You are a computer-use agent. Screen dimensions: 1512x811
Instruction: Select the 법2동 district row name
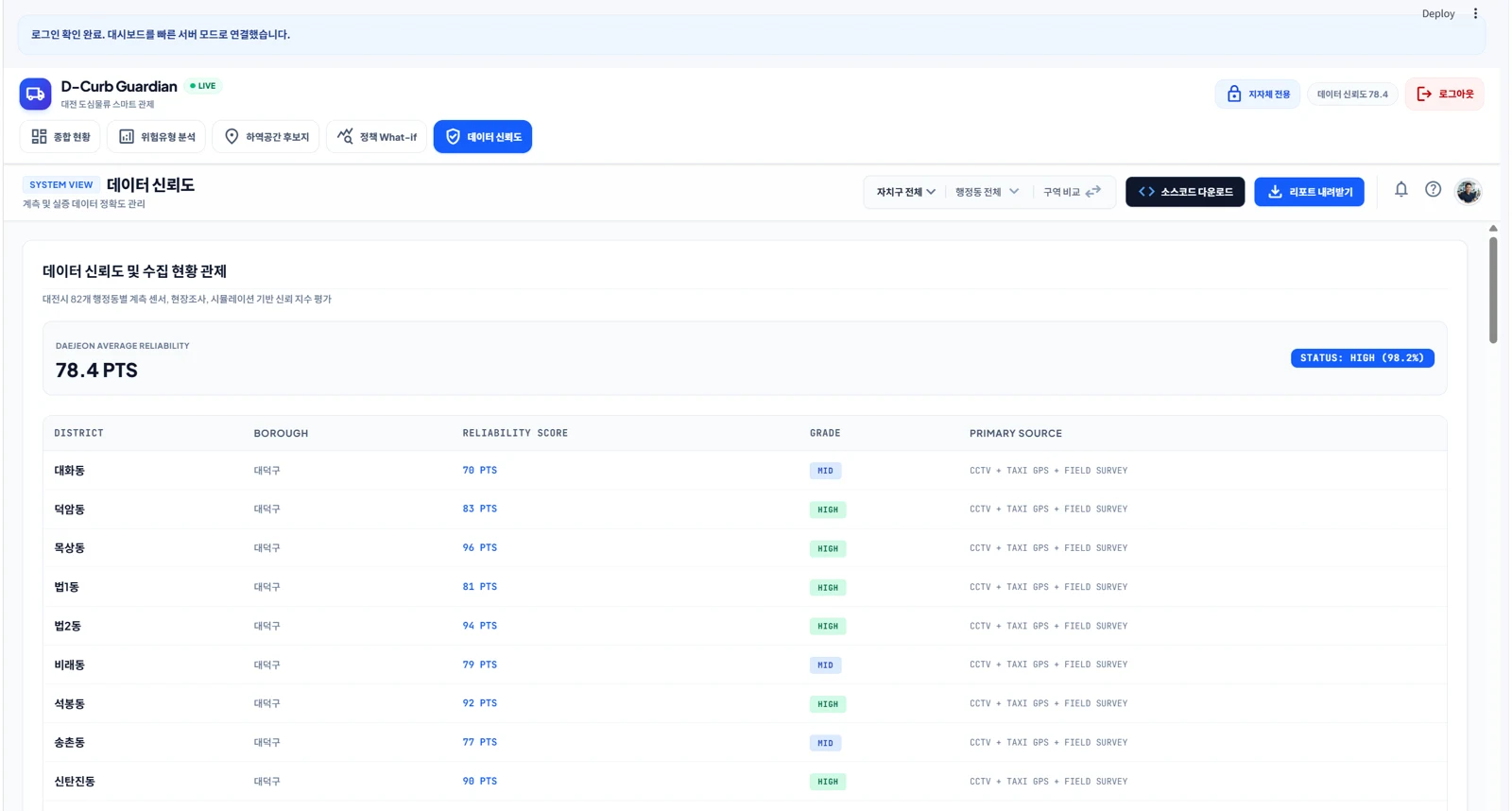(x=67, y=626)
